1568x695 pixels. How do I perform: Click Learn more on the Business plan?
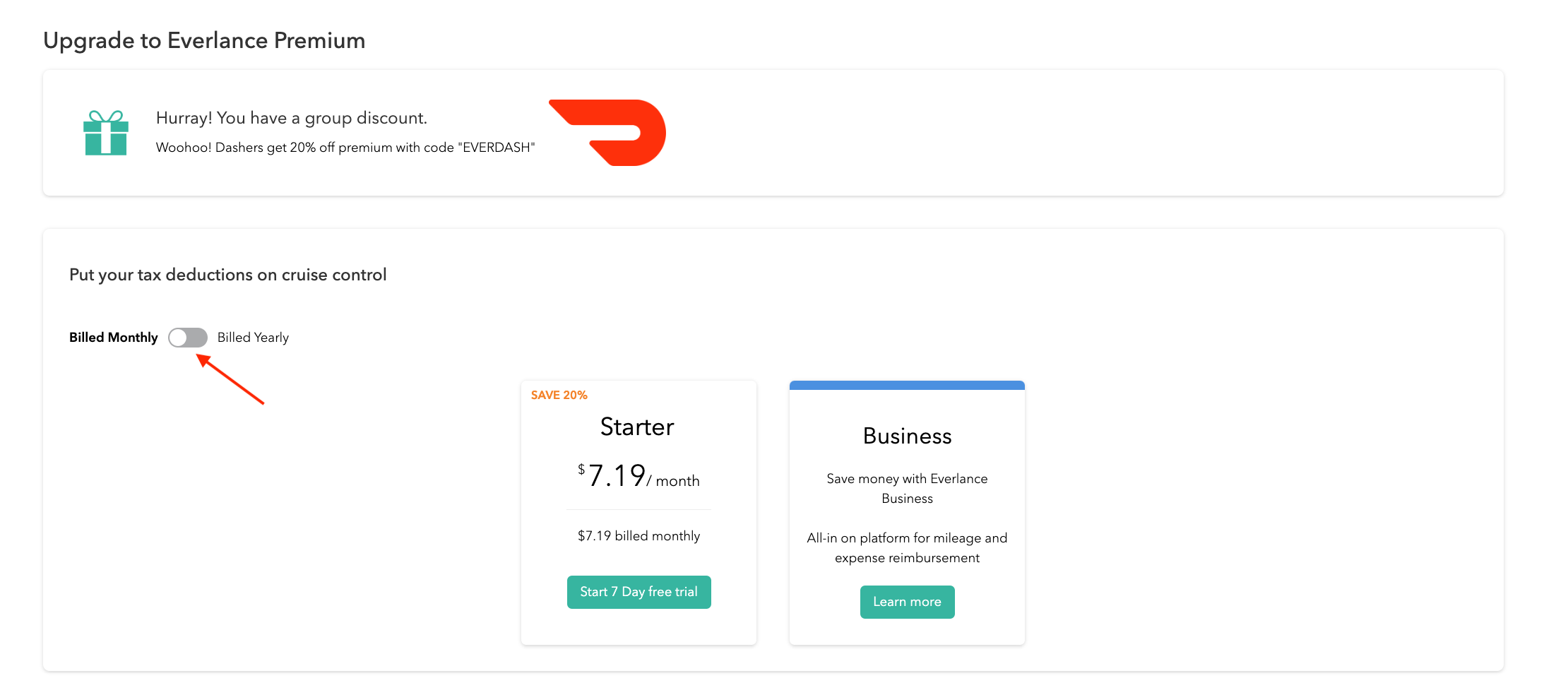tap(907, 602)
